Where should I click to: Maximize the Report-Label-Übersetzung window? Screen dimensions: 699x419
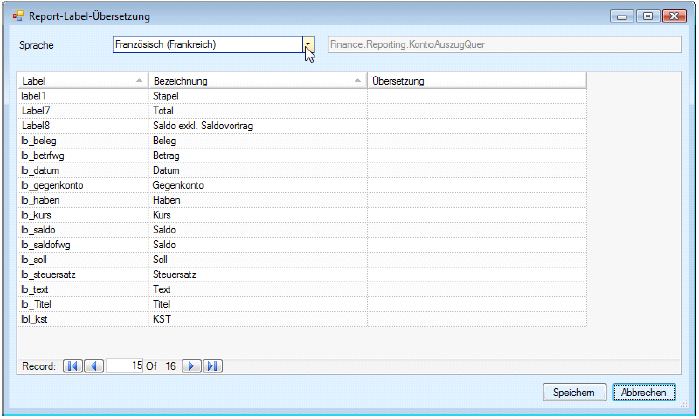click(648, 16)
